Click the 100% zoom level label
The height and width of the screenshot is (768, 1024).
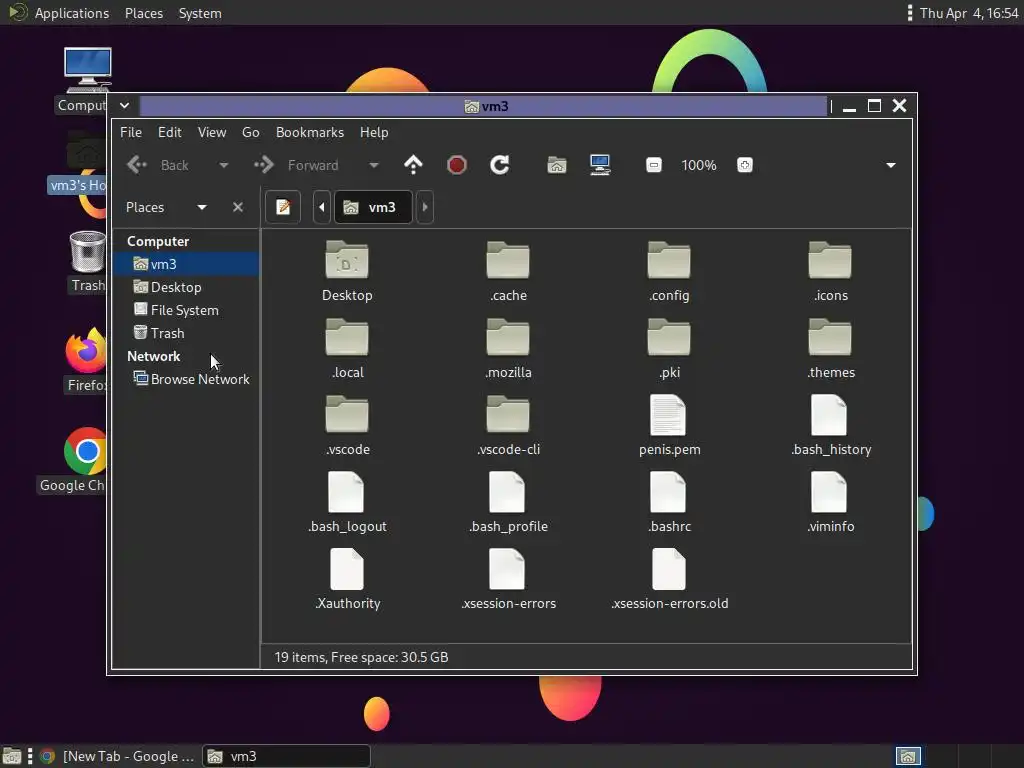tap(699, 165)
